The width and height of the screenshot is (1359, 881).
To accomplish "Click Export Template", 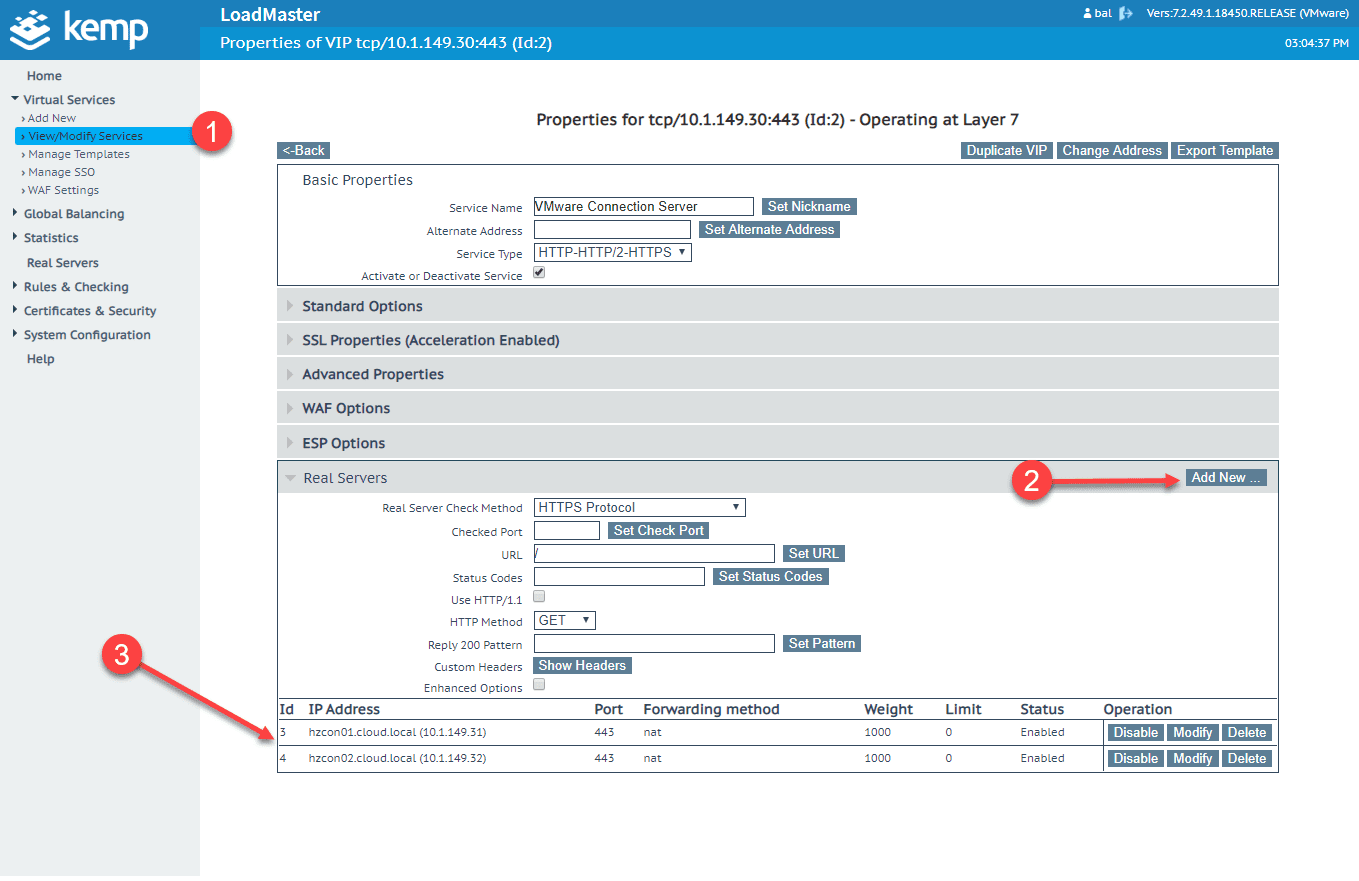I will (1224, 150).
